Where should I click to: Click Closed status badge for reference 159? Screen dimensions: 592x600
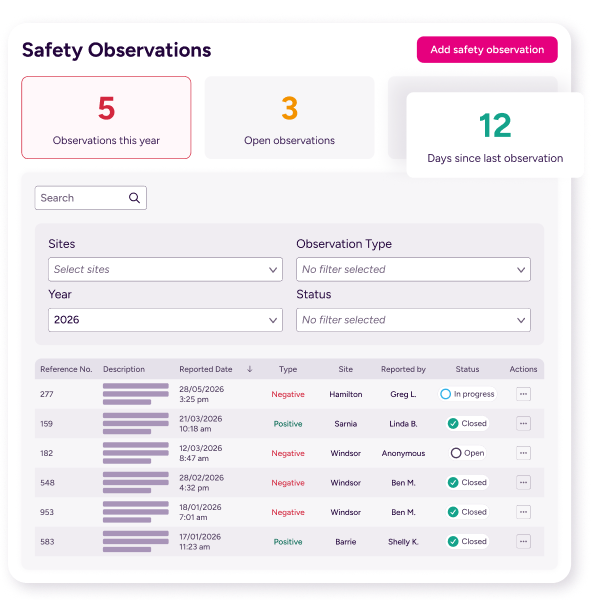pos(467,423)
